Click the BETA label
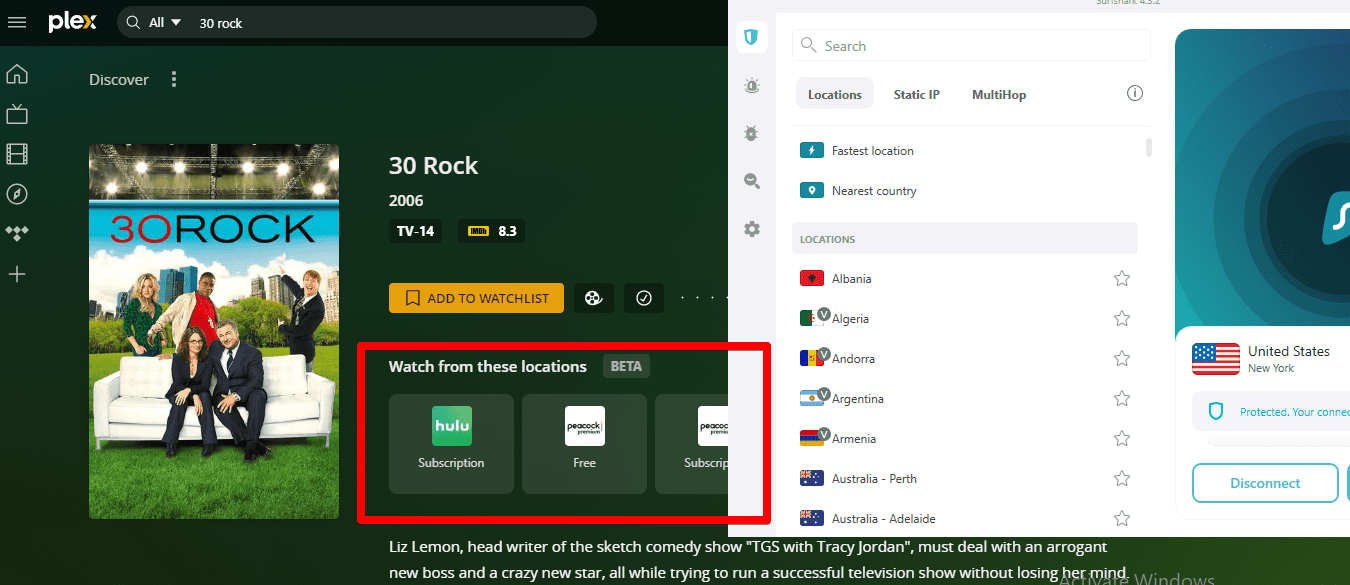Screen dimensions: 1350x585 click(626, 366)
